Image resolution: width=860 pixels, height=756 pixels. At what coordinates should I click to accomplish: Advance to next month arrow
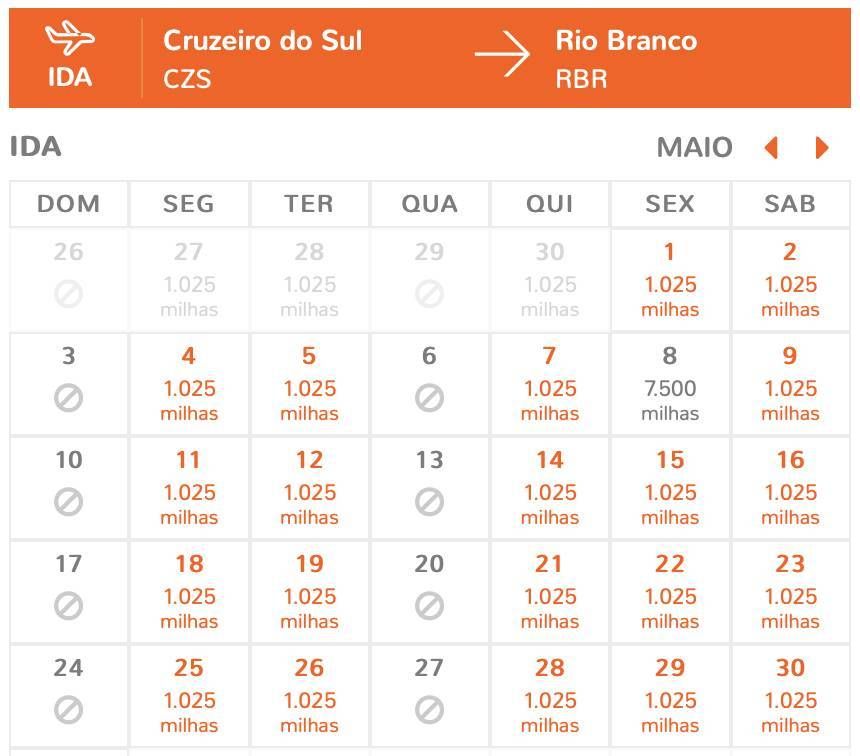click(x=822, y=148)
